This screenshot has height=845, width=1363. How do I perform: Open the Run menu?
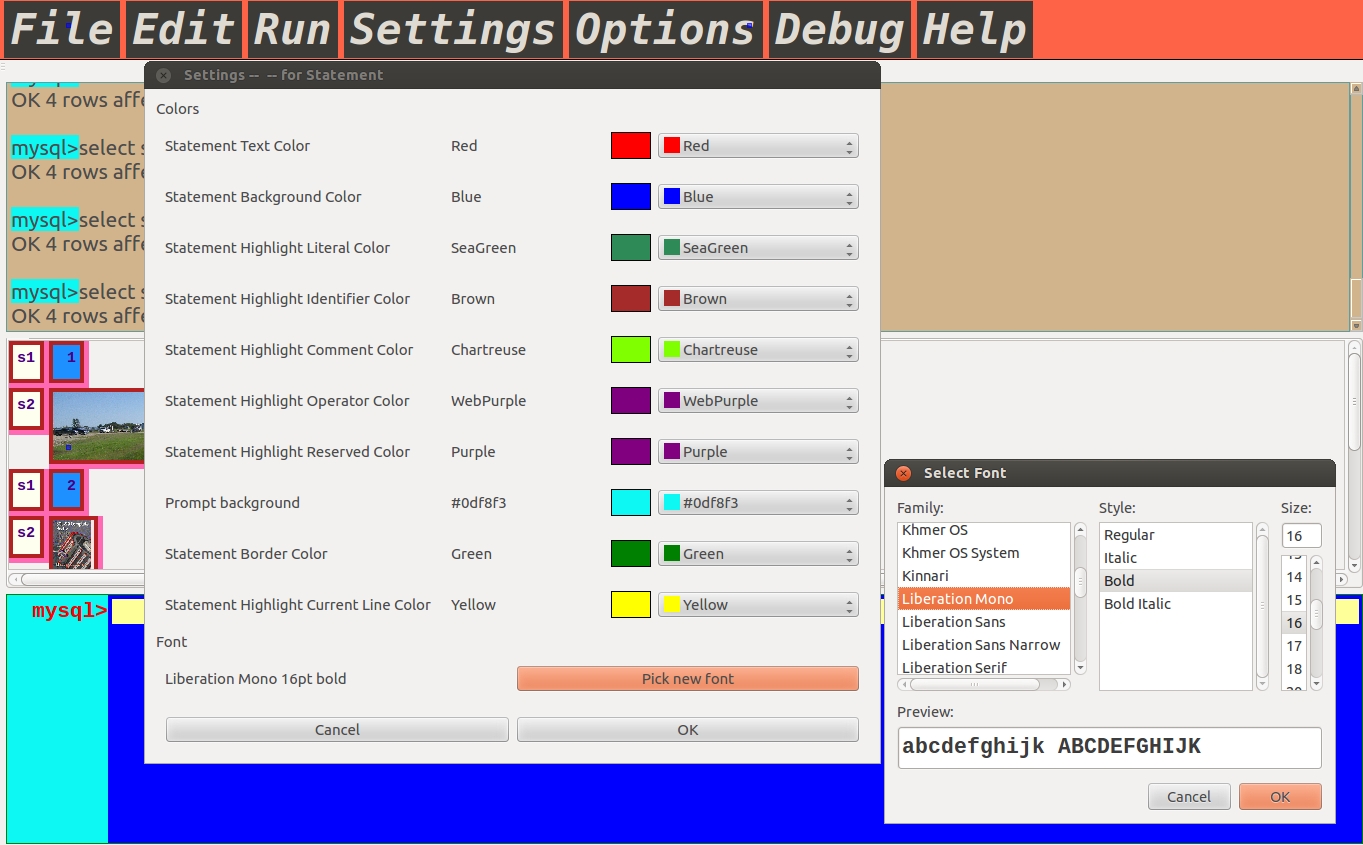(292, 29)
